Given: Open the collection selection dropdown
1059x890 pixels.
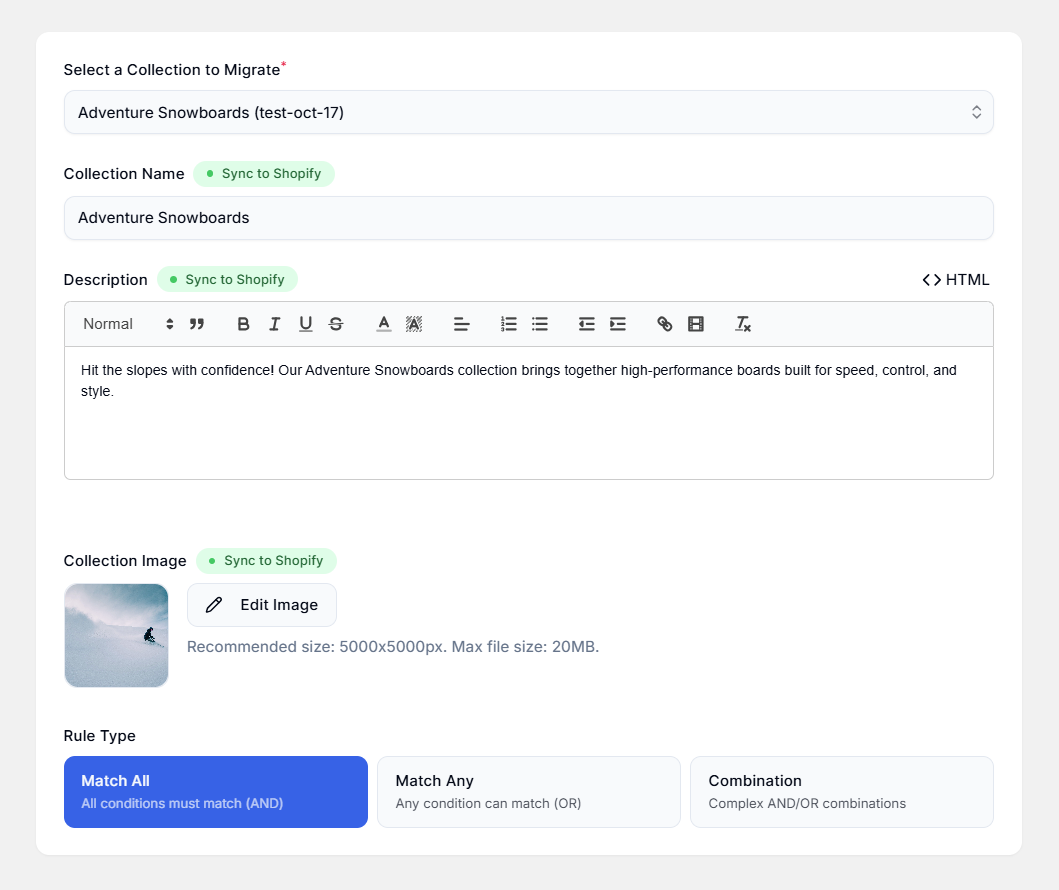Looking at the screenshot, I should [x=528, y=112].
